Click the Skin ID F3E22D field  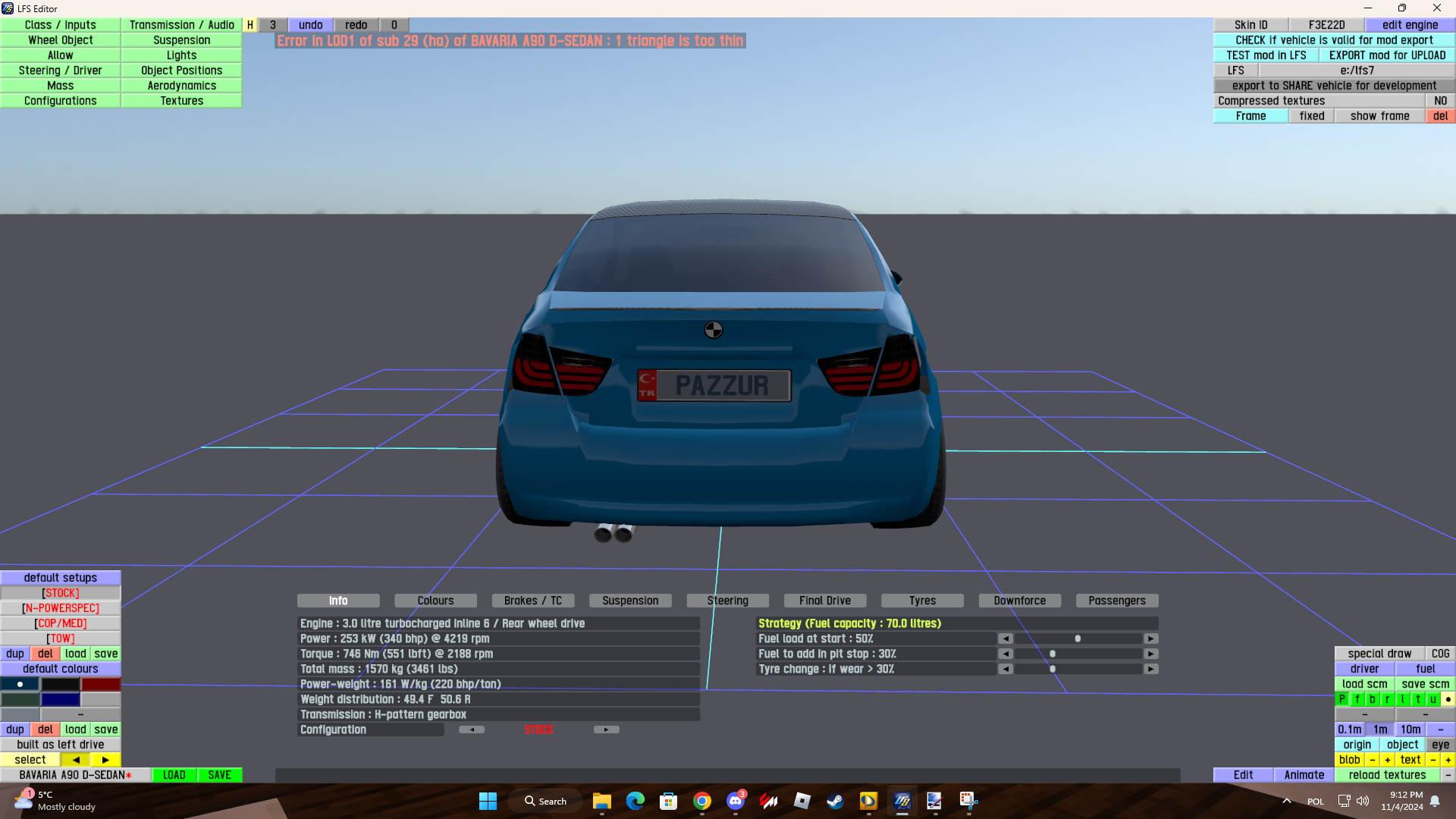point(1326,25)
